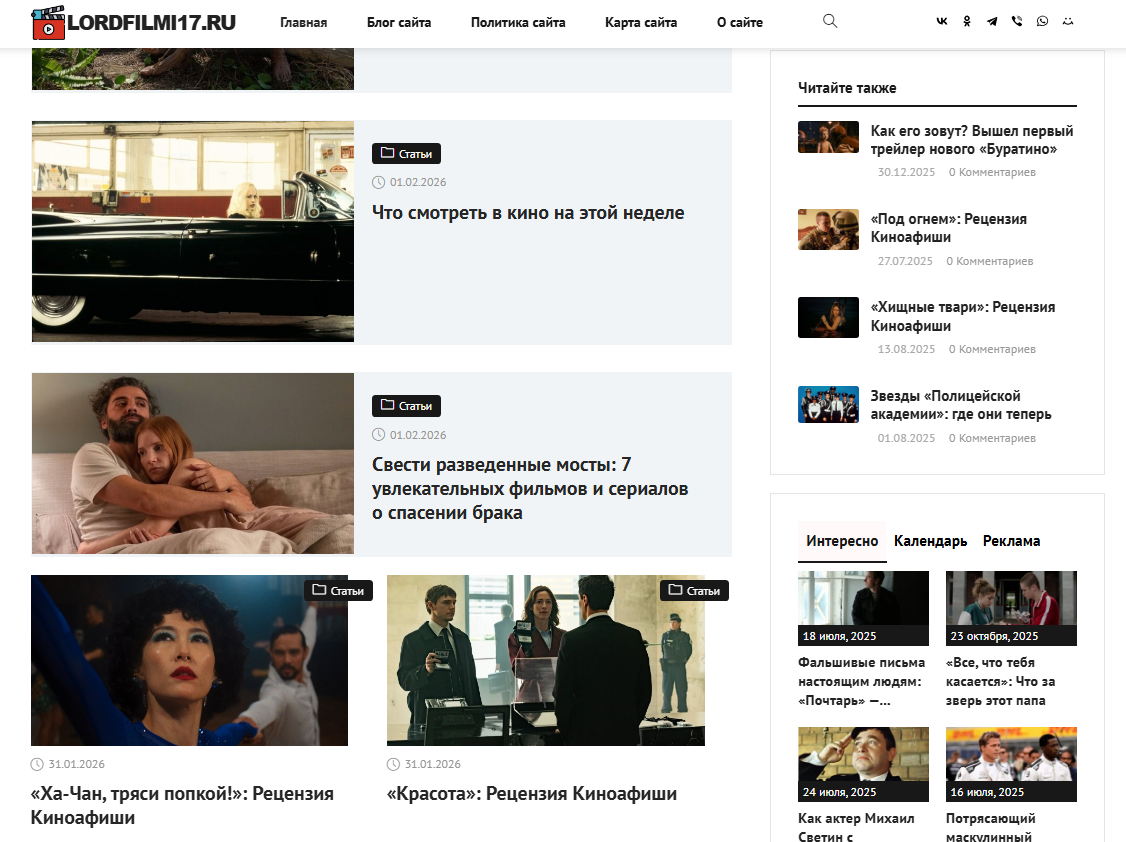The image size is (1126, 842).
Task: Click the Статьи tag over Ха-Чан image
Action: pos(338,590)
